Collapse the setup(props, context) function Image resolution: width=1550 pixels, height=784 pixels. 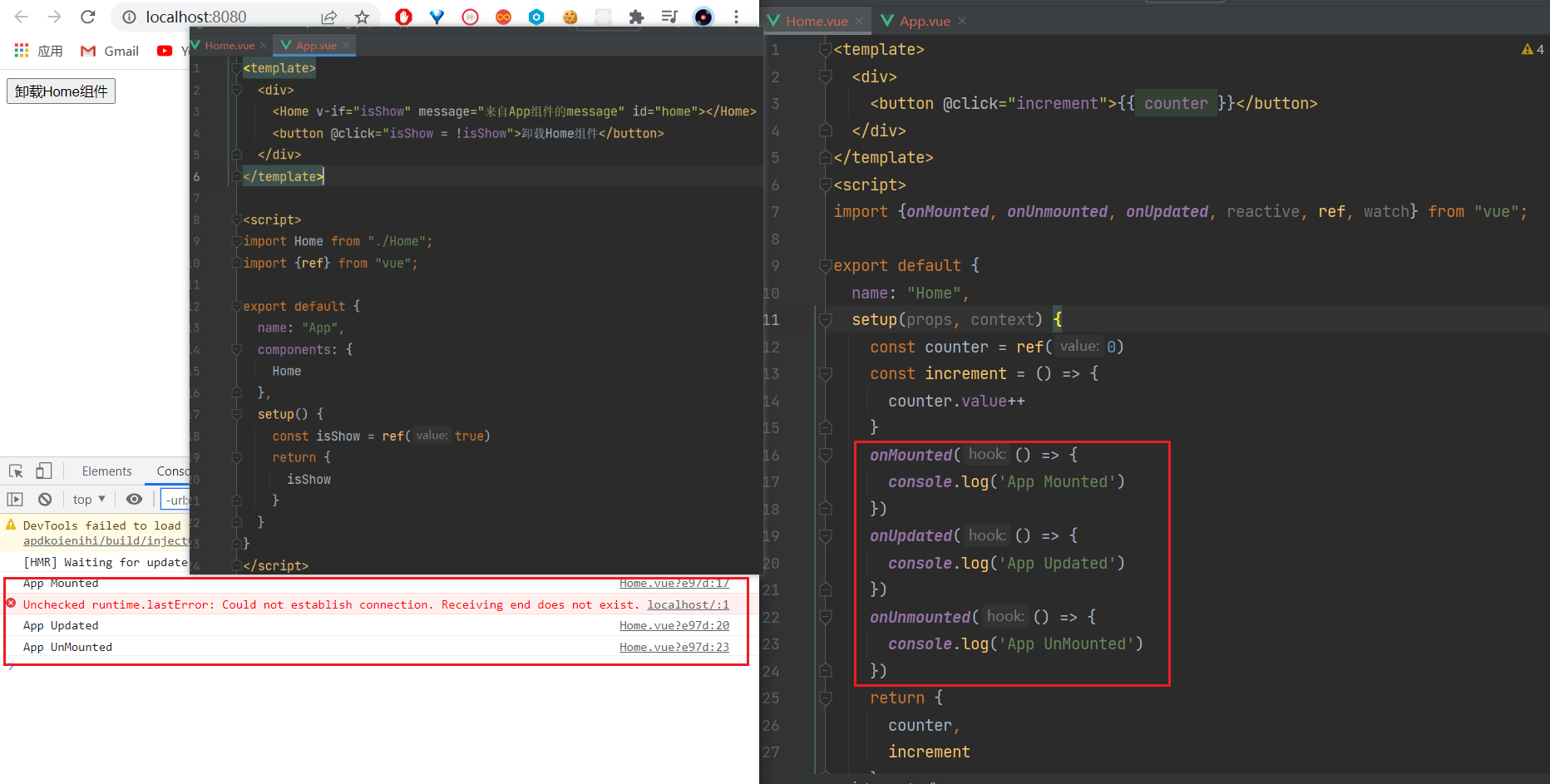click(x=826, y=320)
